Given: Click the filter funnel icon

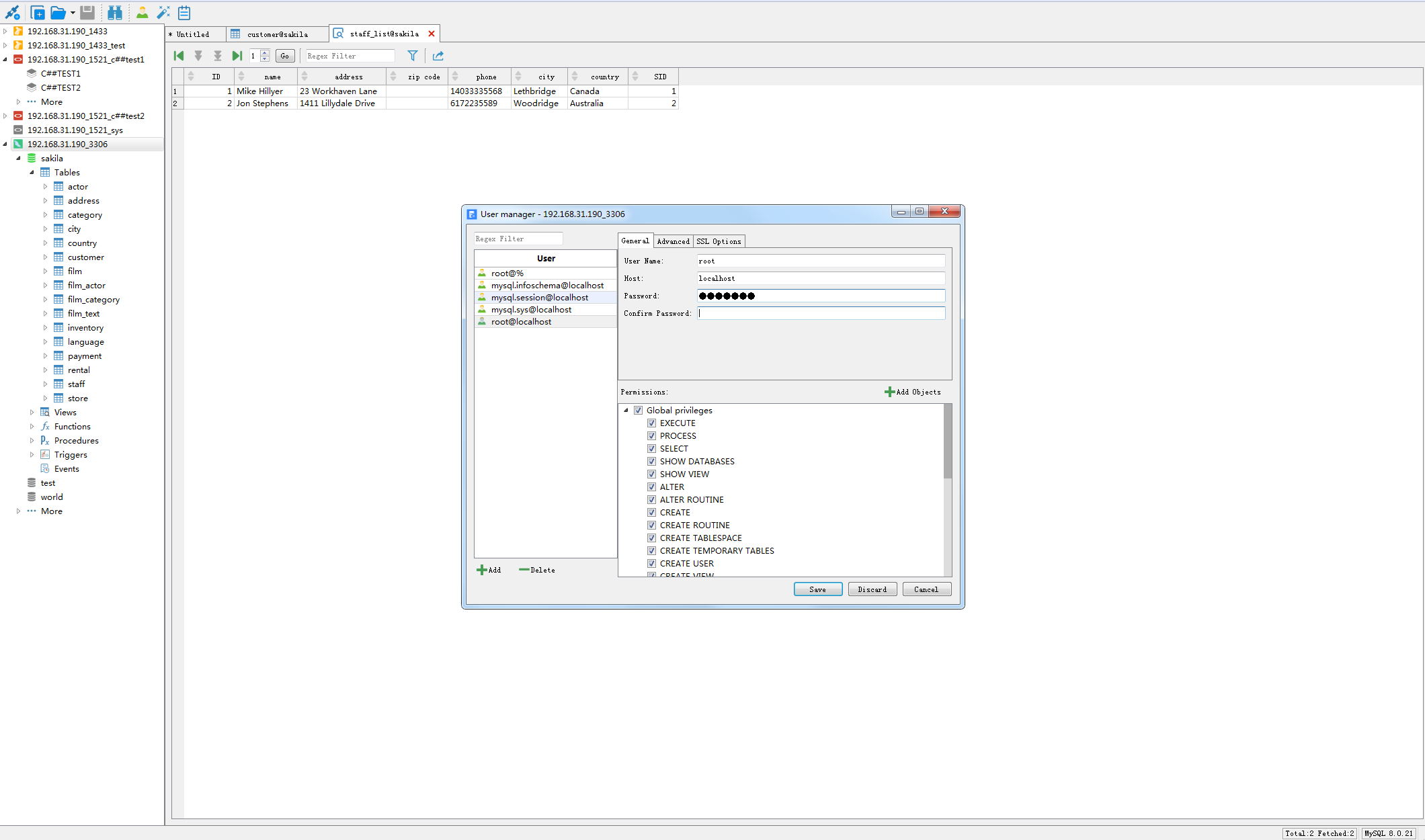Looking at the screenshot, I should point(413,56).
